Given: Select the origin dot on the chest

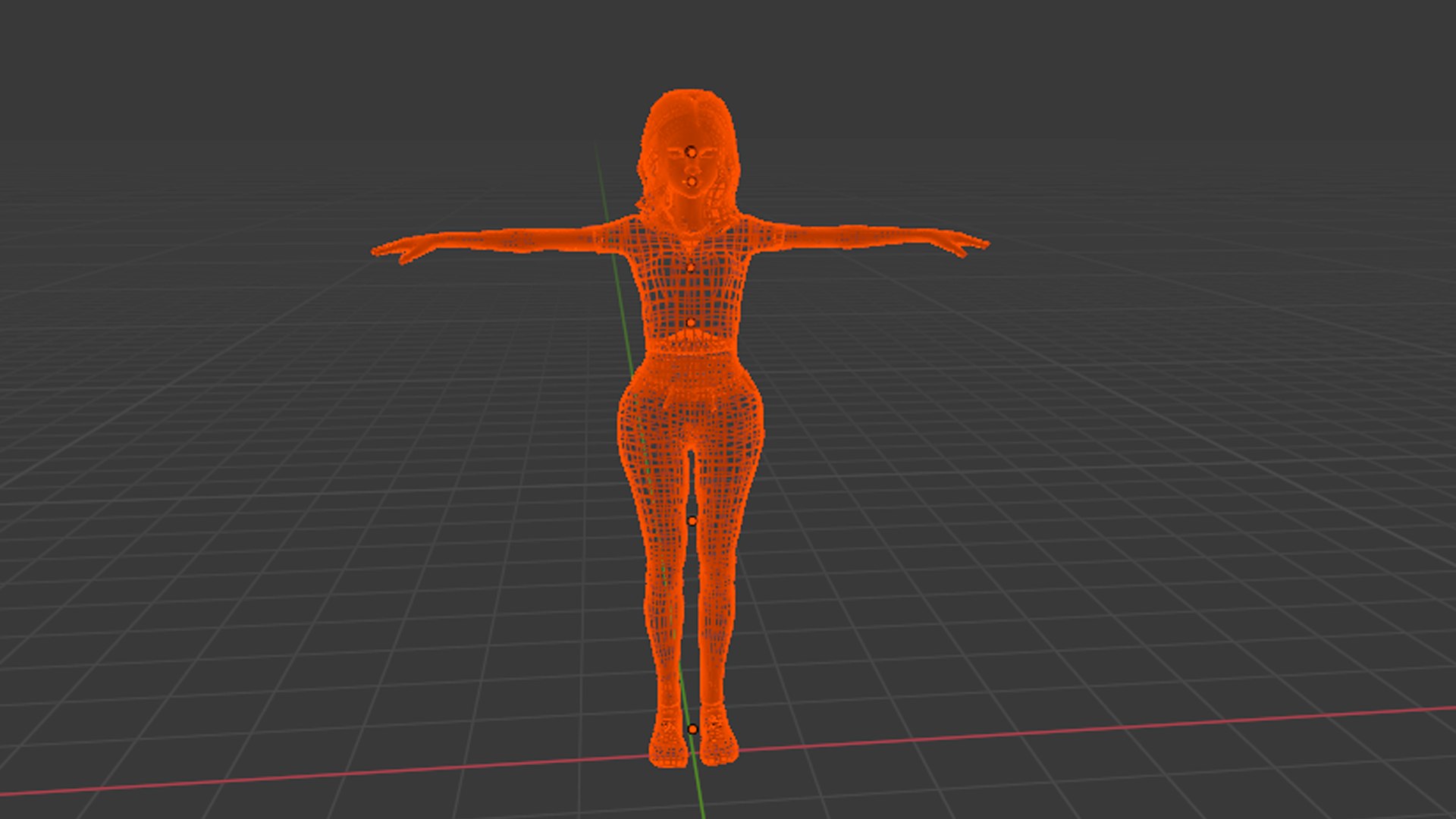Looking at the screenshot, I should click(691, 268).
